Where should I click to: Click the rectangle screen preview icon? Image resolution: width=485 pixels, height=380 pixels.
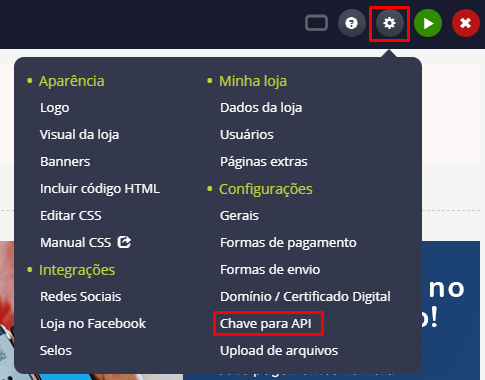pyautogui.click(x=316, y=23)
